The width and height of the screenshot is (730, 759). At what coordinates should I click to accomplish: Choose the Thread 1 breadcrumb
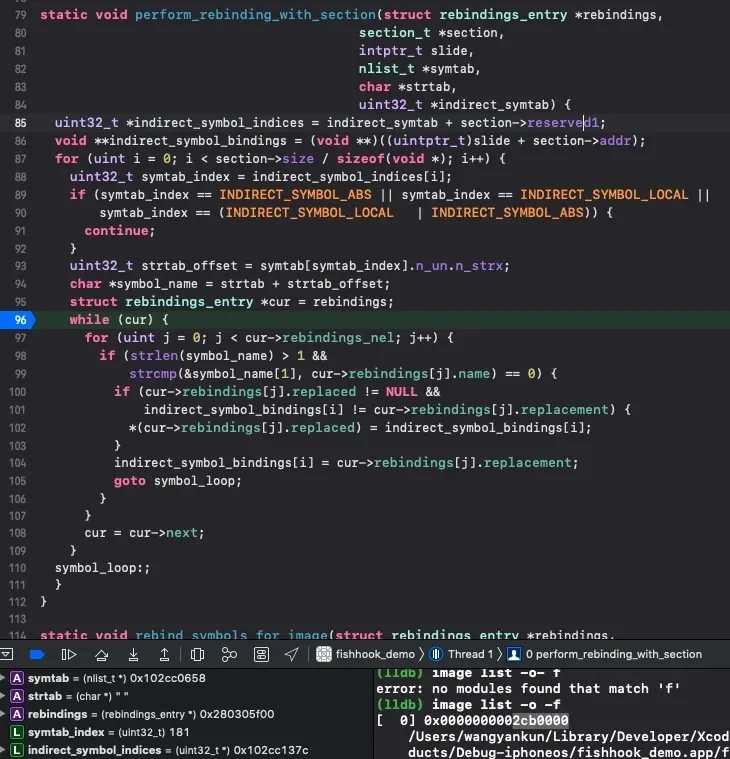coord(470,654)
